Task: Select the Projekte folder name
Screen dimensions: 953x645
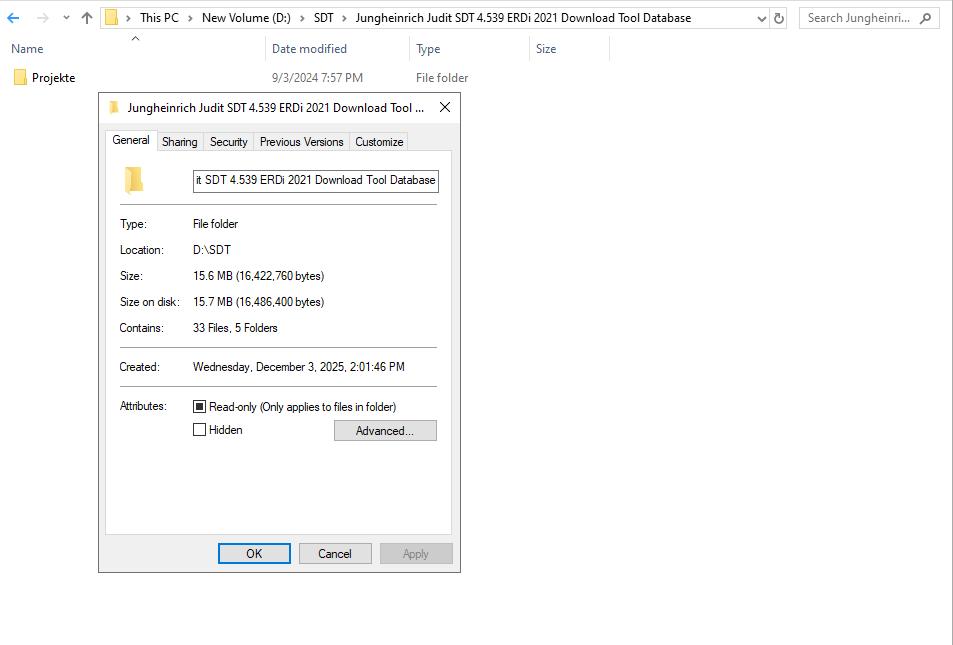Action: (x=53, y=78)
